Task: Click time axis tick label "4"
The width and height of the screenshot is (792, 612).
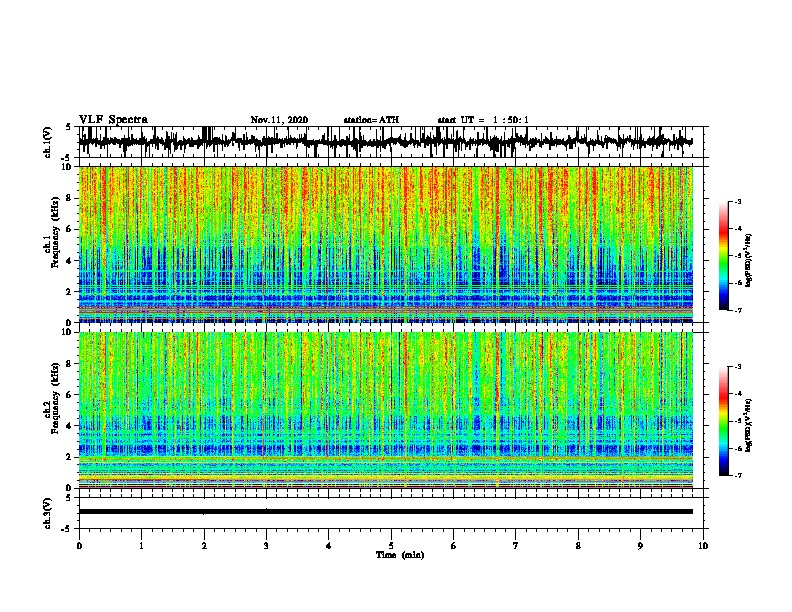Action: pos(329,546)
